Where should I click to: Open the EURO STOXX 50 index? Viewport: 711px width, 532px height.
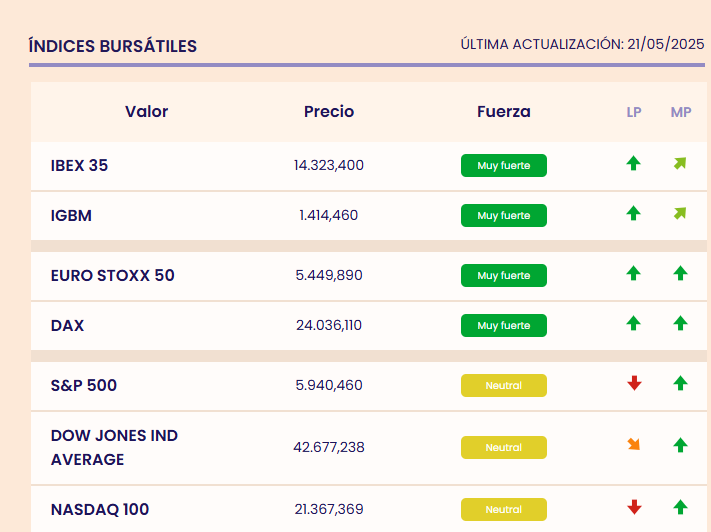[112, 275]
